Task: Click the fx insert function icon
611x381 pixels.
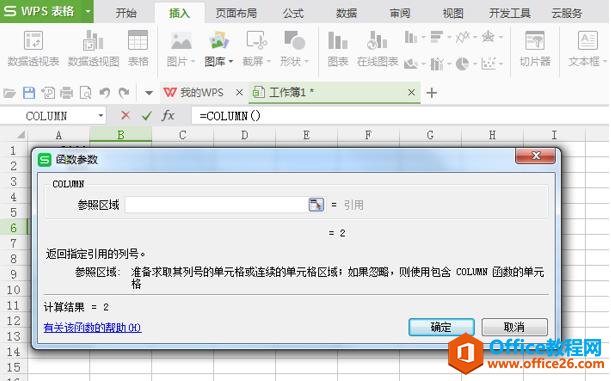Action: tap(168, 115)
